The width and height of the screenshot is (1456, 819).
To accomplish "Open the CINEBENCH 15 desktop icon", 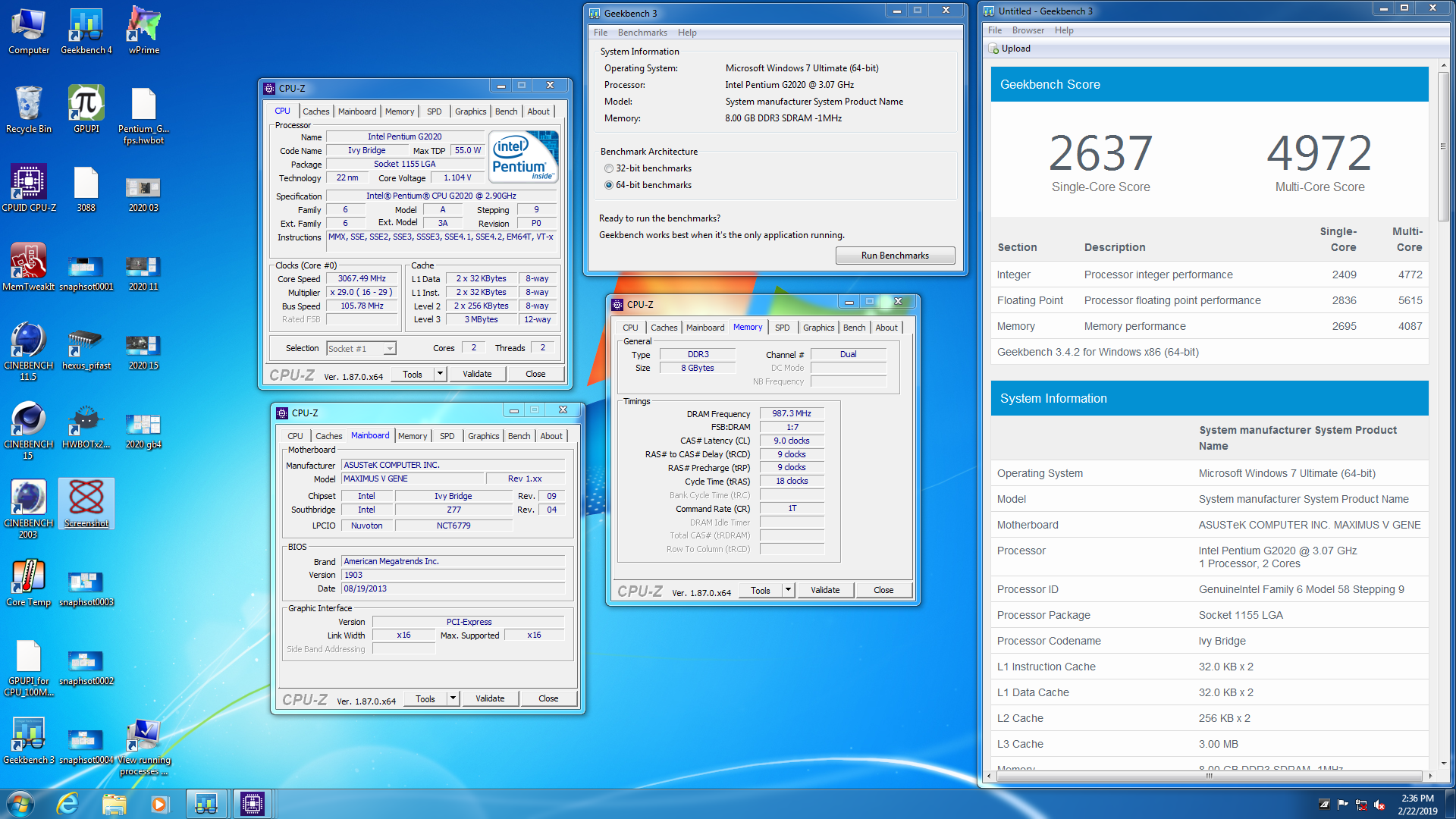I will tap(29, 430).
